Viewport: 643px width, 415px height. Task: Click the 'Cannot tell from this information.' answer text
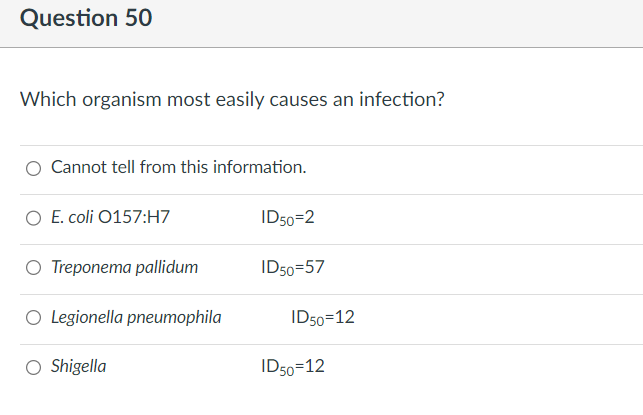pos(178,167)
